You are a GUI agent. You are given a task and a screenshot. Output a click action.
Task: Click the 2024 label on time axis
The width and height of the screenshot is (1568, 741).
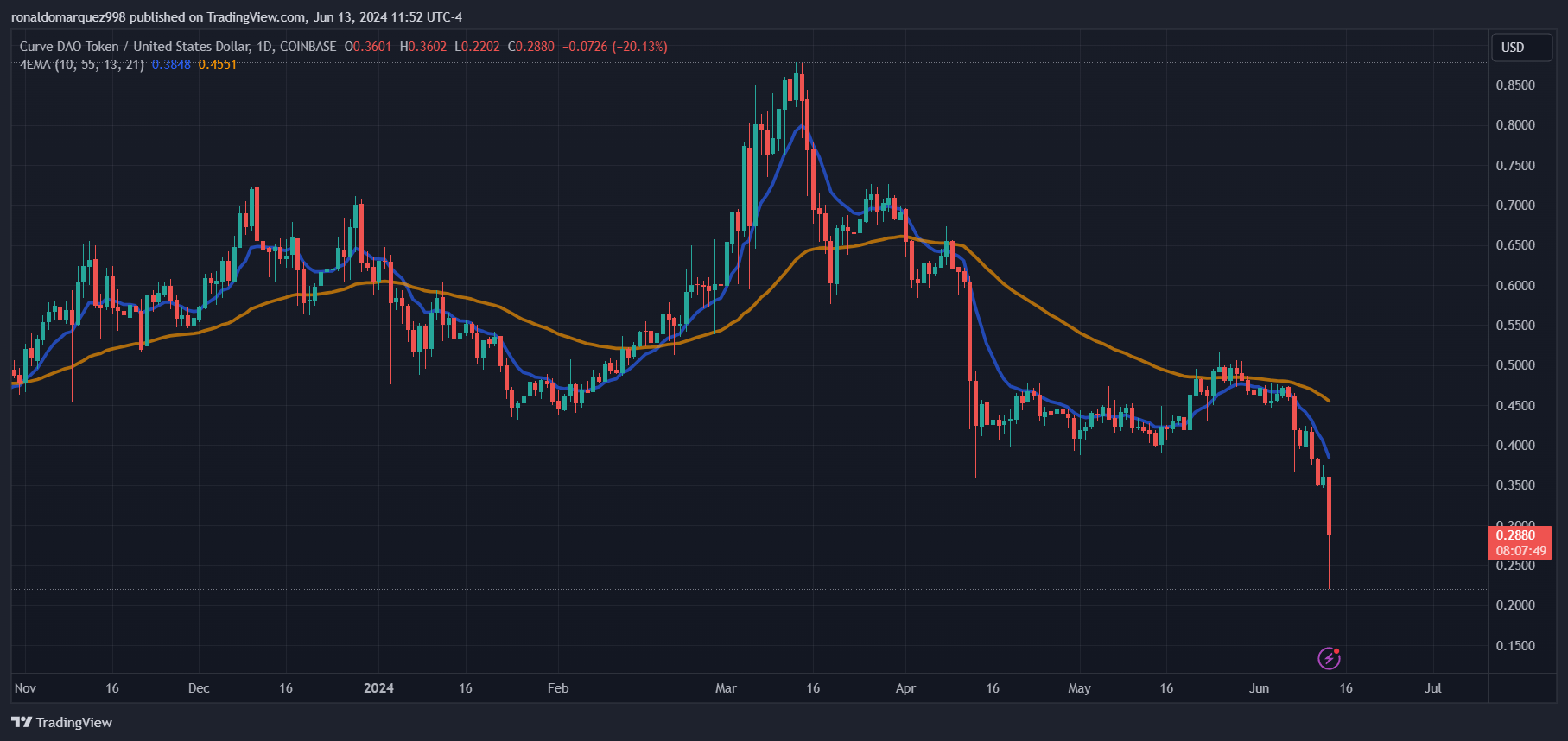[x=378, y=688]
